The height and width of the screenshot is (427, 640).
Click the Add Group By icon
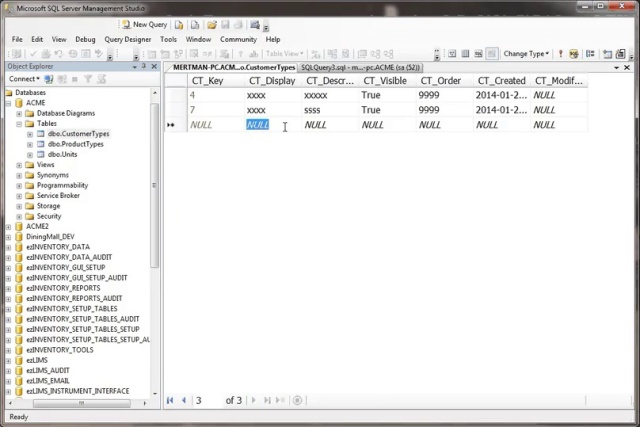590,53
